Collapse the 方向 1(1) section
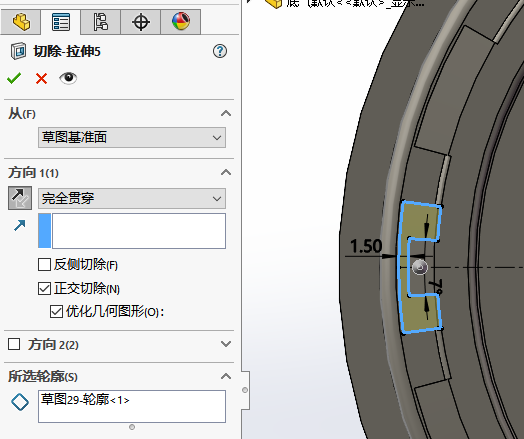 (226, 172)
